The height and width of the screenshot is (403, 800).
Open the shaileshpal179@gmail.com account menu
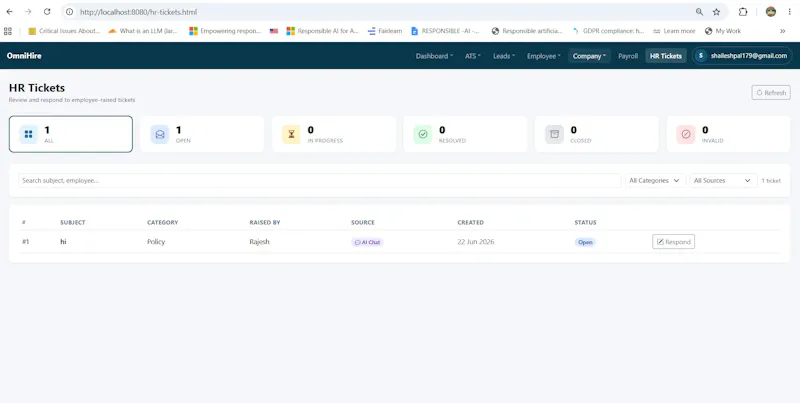pos(742,56)
